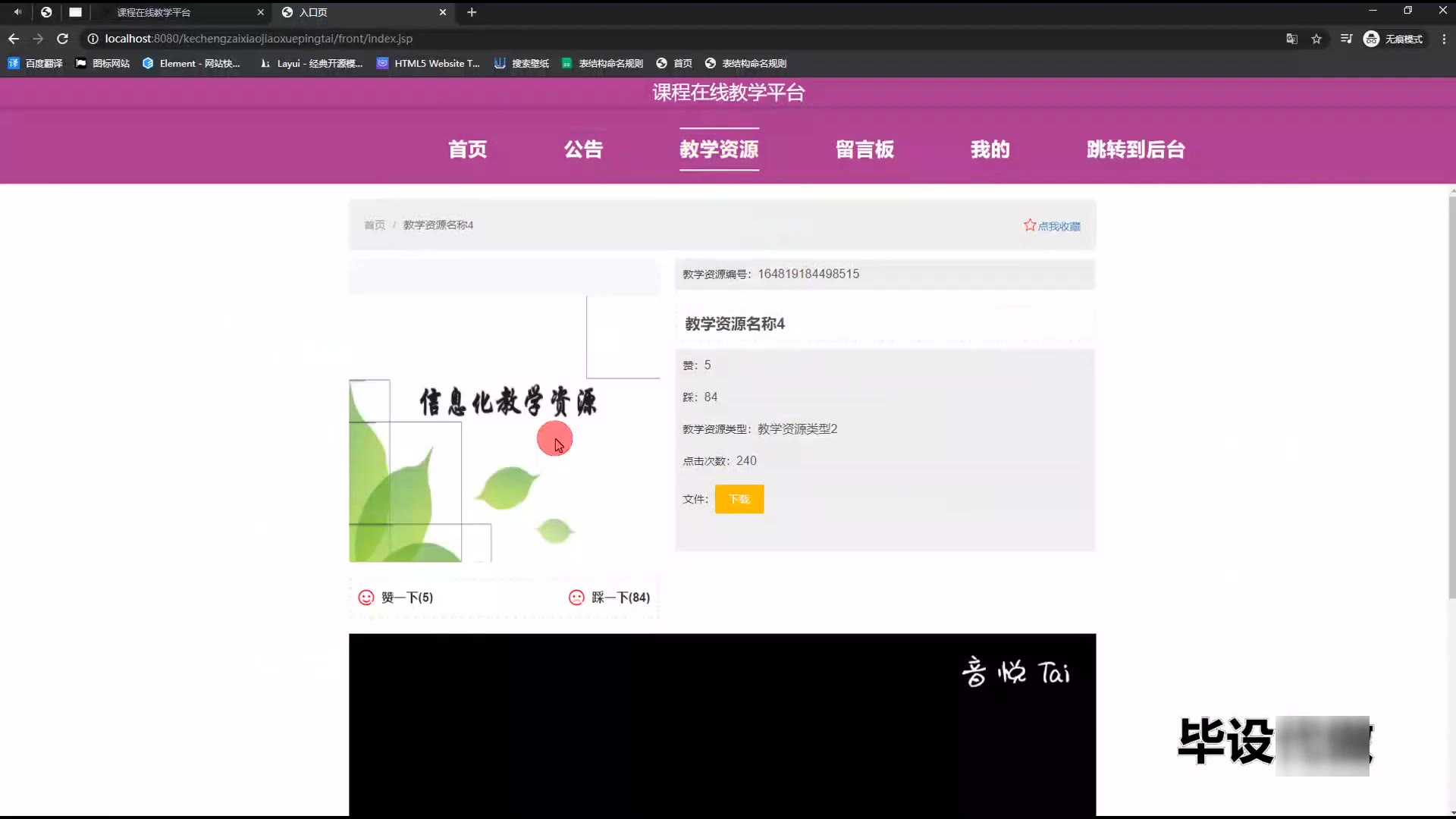Screen dimensions: 1456x819
Task: Click the incognito 无痕模式 profile icon
Action: click(x=1371, y=39)
